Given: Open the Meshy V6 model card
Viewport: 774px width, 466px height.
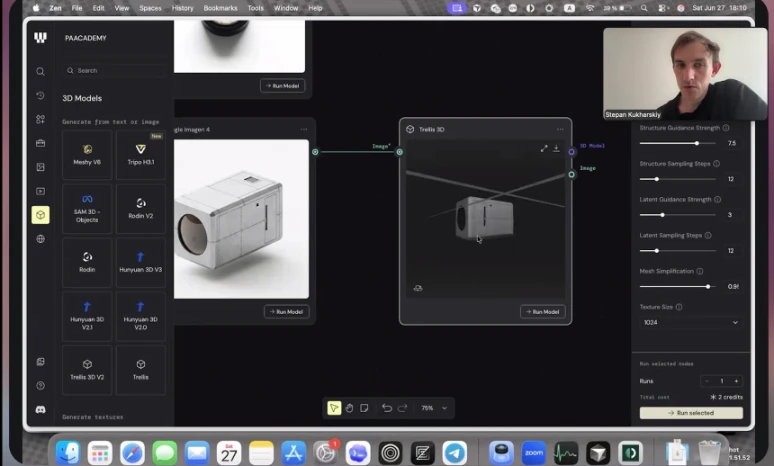Looking at the screenshot, I should click(x=87, y=155).
